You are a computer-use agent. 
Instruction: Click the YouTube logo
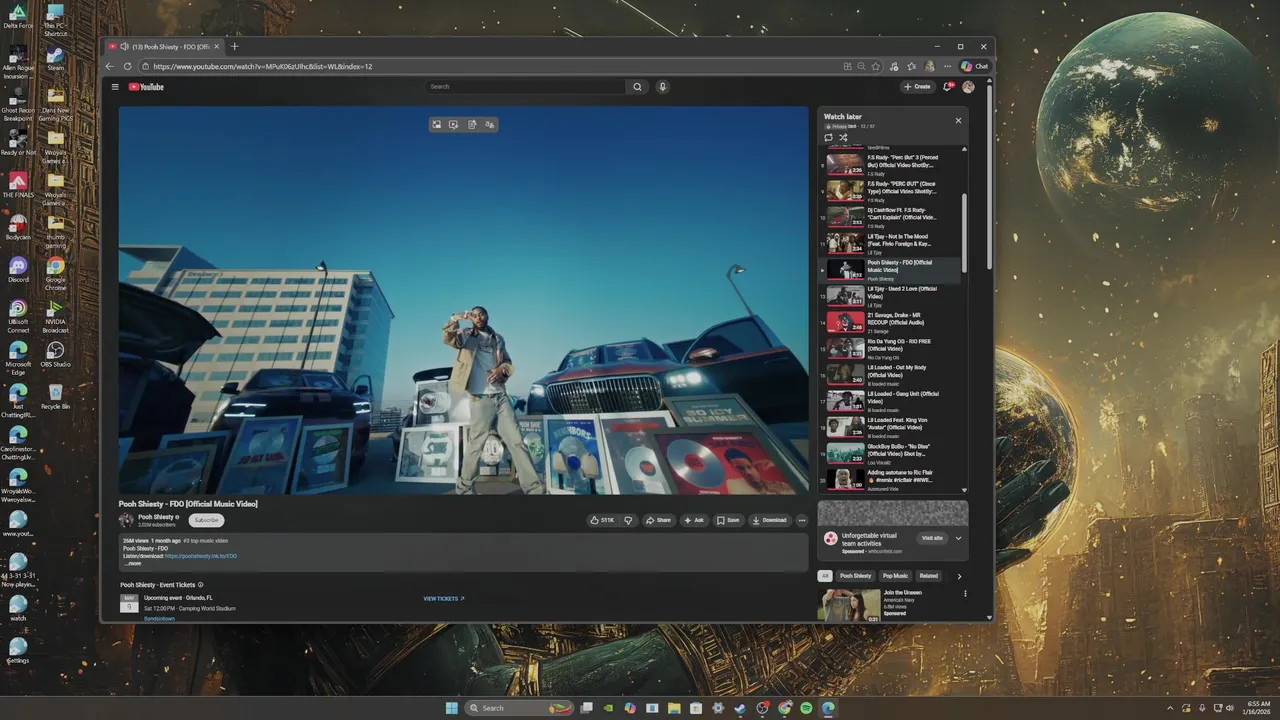[x=146, y=87]
